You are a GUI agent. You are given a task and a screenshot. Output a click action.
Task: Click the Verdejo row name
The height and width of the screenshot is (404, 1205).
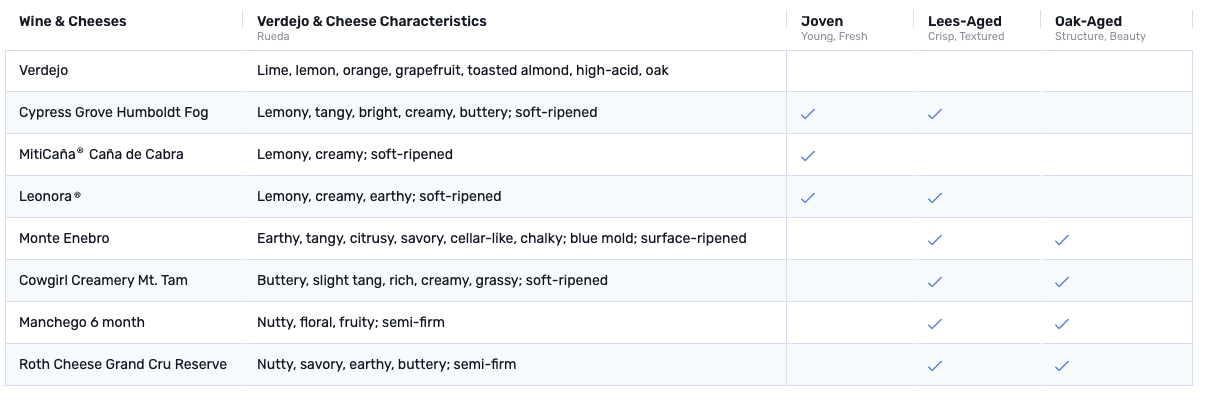click(43, 71)
